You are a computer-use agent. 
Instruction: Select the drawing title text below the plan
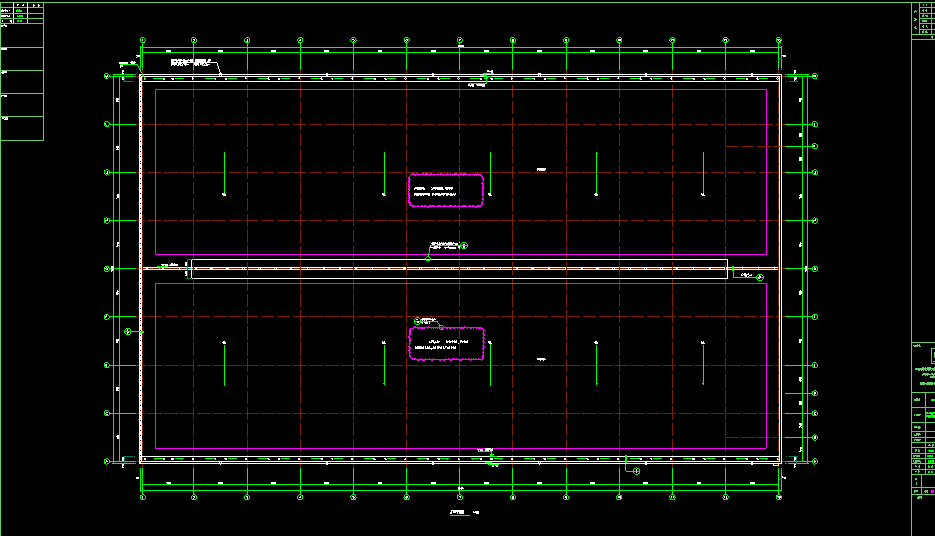pos(465,512)
